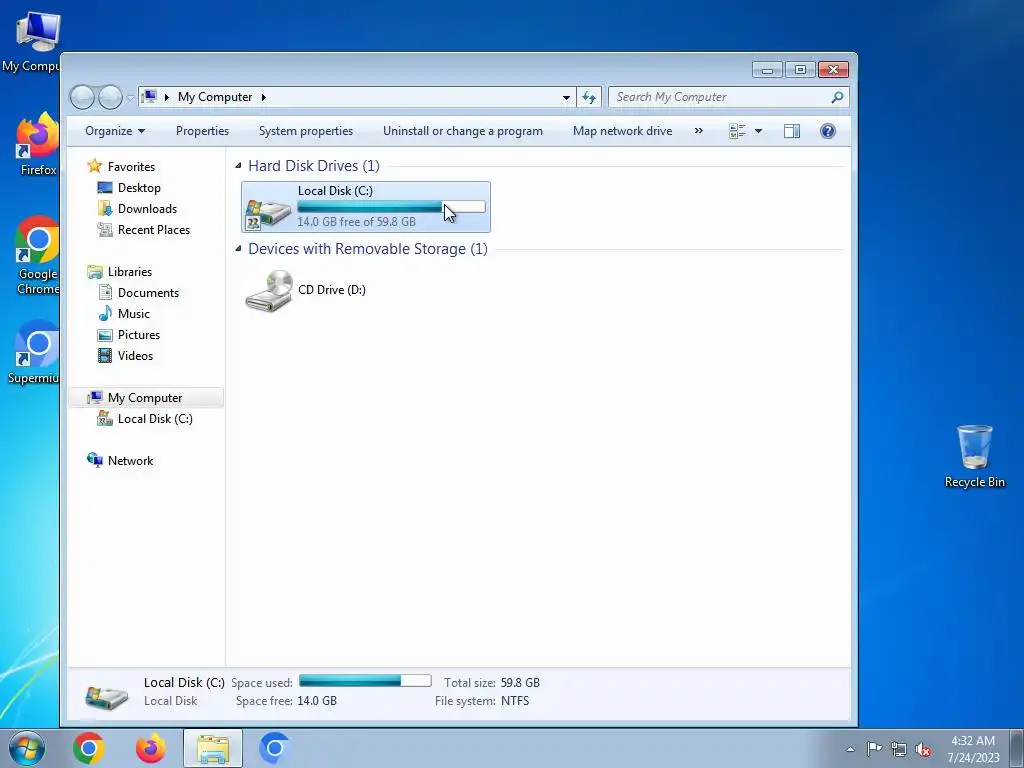Click the Favorites star icon

(95, 166)
